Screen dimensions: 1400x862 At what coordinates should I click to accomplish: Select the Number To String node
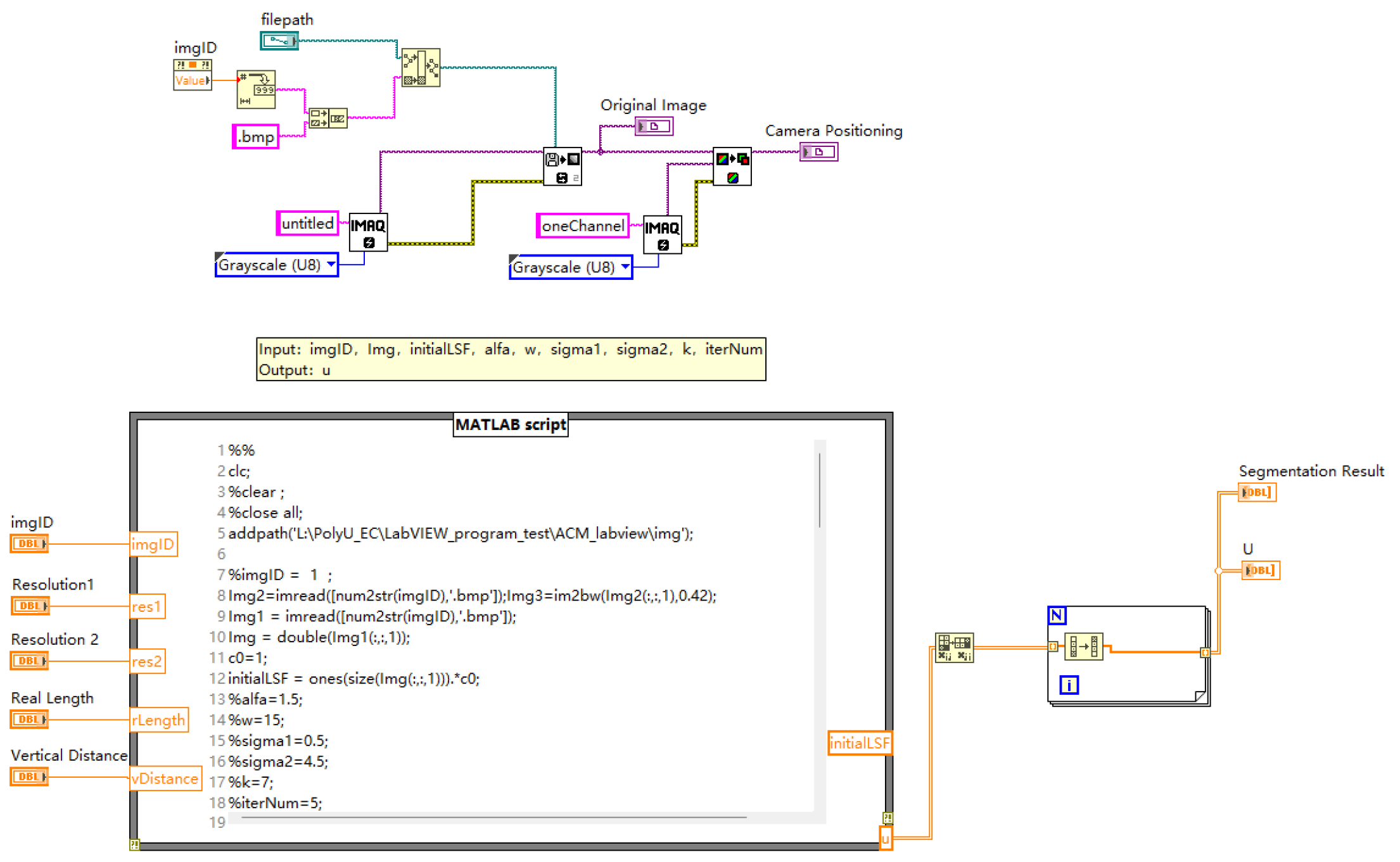(256, 89)
